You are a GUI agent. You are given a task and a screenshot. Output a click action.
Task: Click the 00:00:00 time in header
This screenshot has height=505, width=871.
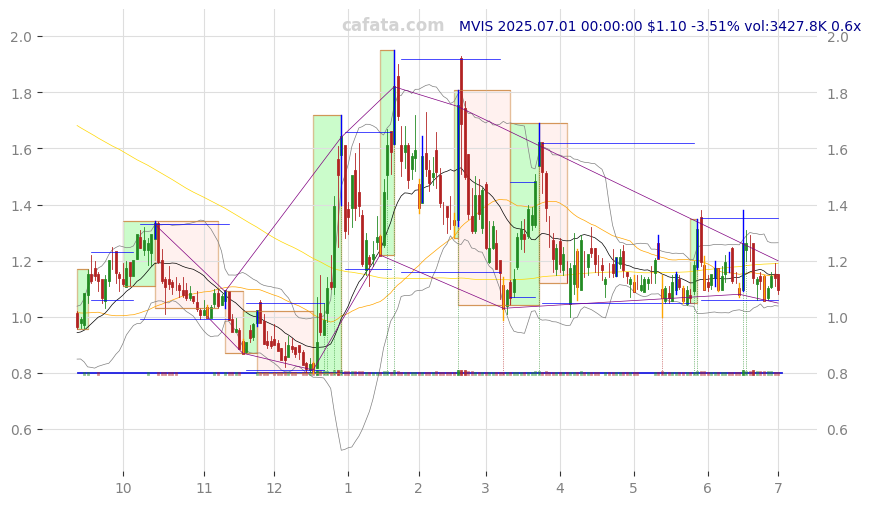(x=612, y=26)
